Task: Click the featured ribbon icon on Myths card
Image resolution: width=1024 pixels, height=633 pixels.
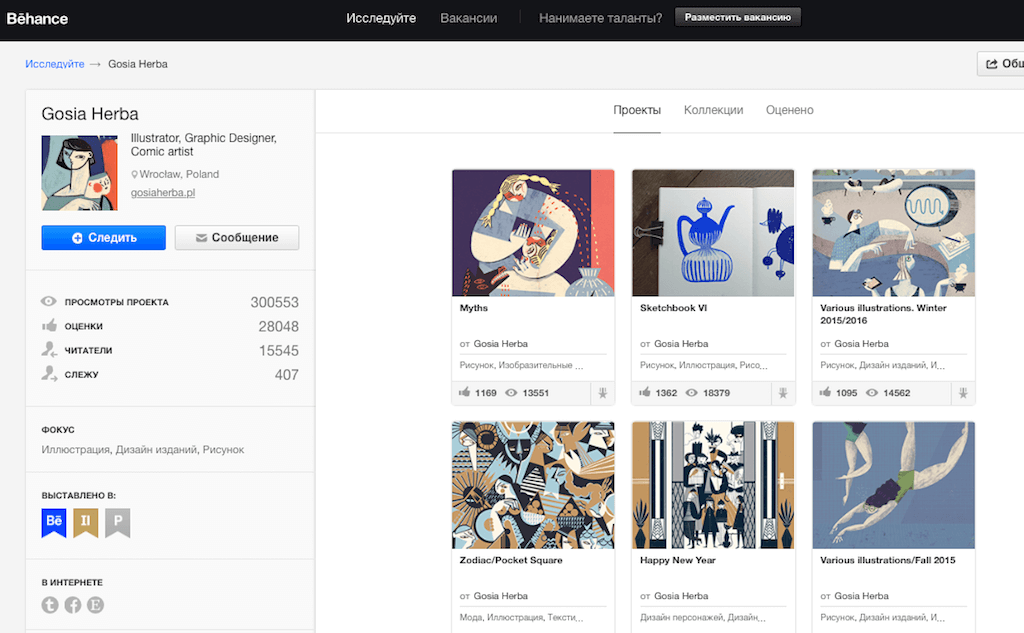Action: tap(602, 394)
